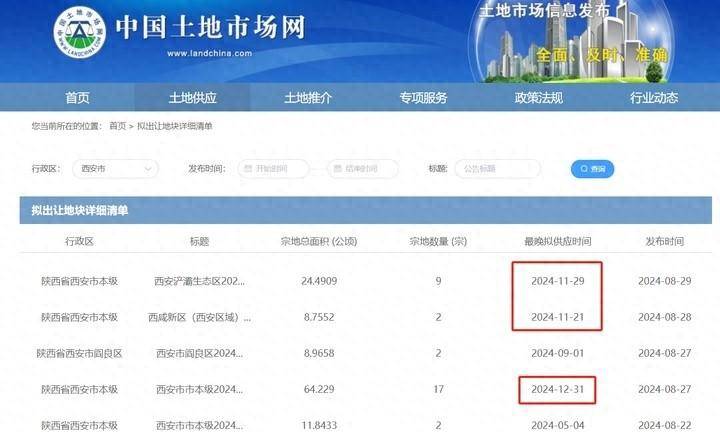Select the area value 11.8433
Viewport: 720px width, 439px height.
tap(319, 426)
